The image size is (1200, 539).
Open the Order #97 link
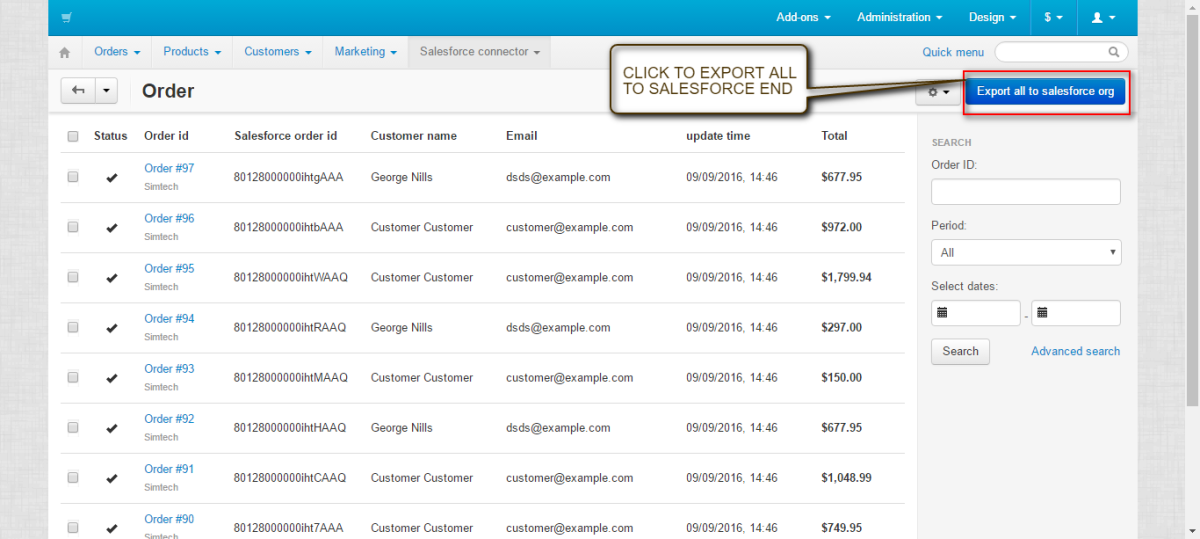169,168
